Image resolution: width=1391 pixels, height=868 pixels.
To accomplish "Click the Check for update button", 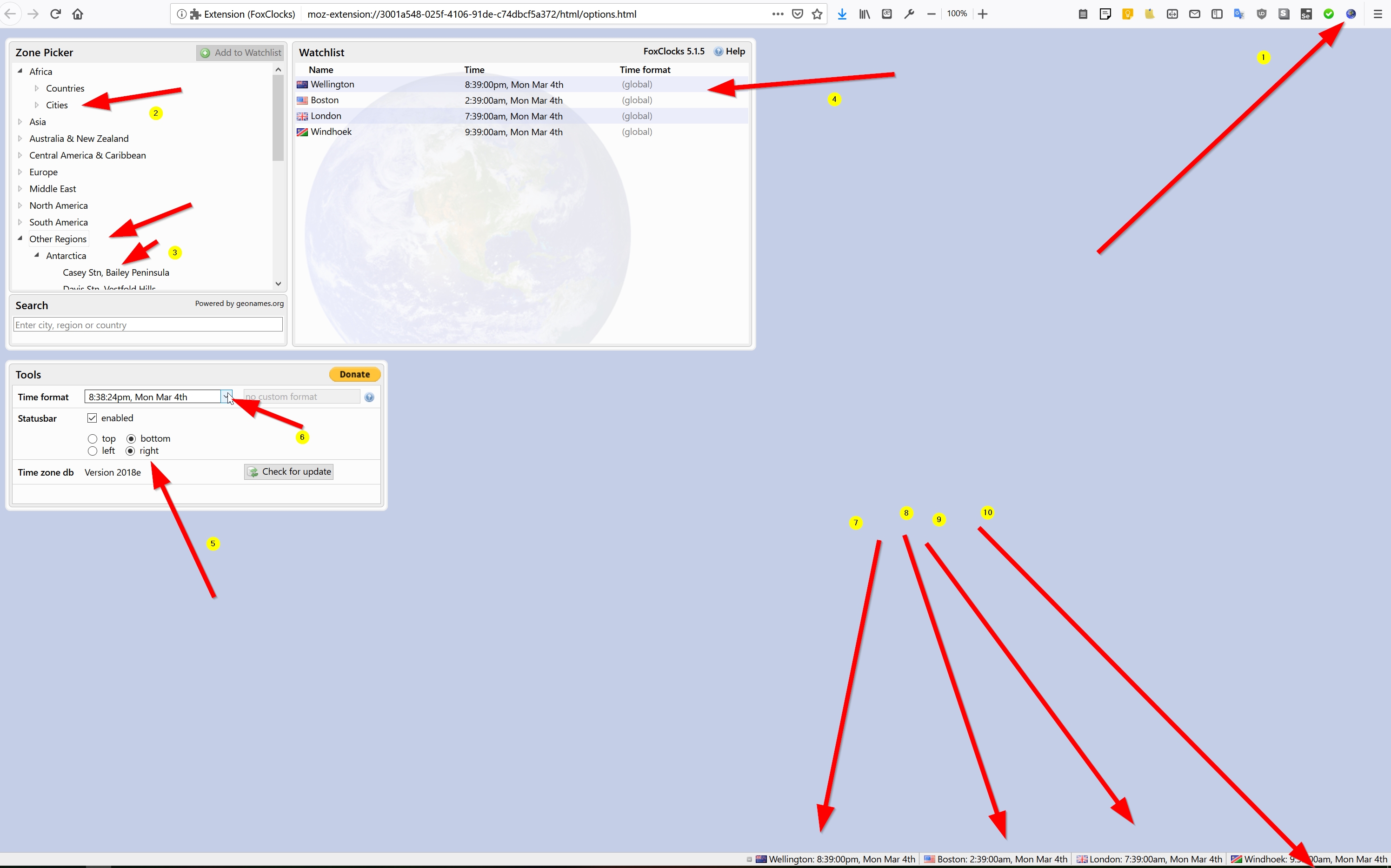I will pos(289,472).
